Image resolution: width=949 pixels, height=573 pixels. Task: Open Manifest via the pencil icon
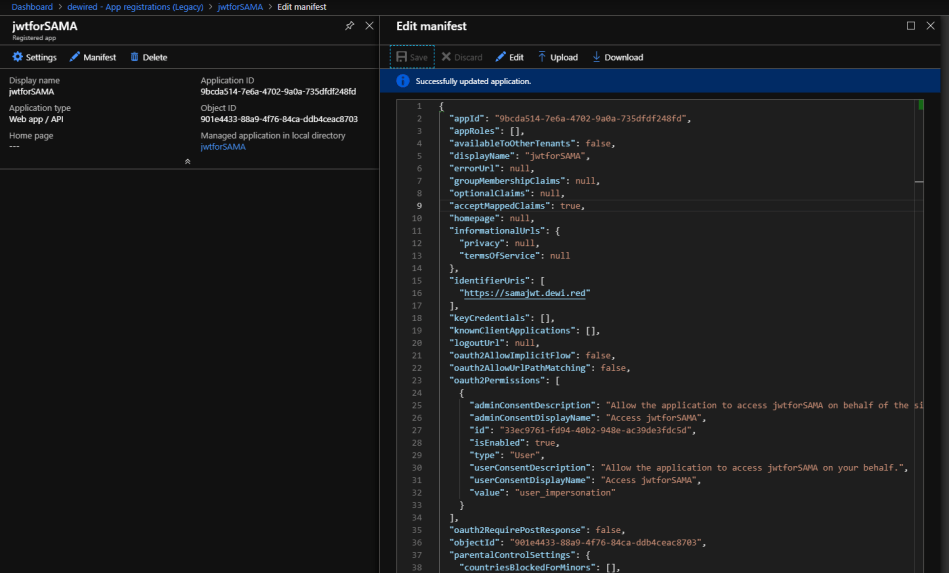click(x=75, y=57)
